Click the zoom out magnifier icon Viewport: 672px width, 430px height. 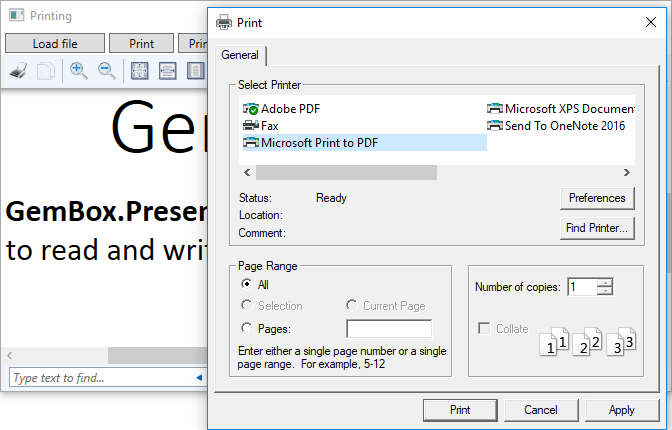tap(106, 71)
